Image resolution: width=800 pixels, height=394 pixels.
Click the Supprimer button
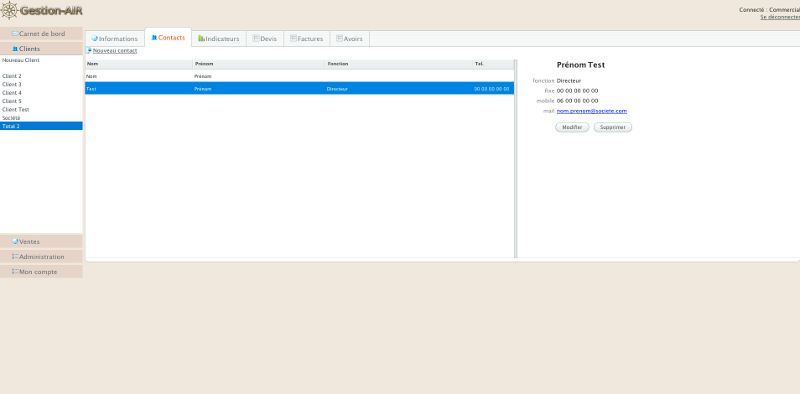point(613,127)
